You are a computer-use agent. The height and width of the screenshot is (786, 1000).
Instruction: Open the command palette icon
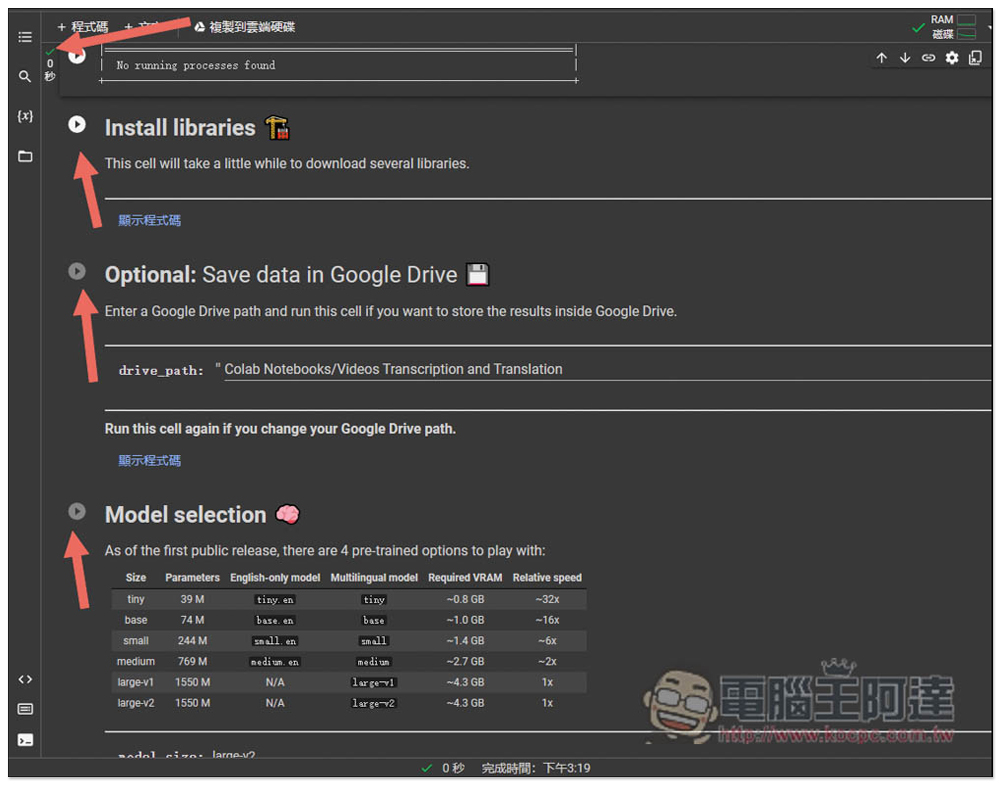(x=25, y=709)
